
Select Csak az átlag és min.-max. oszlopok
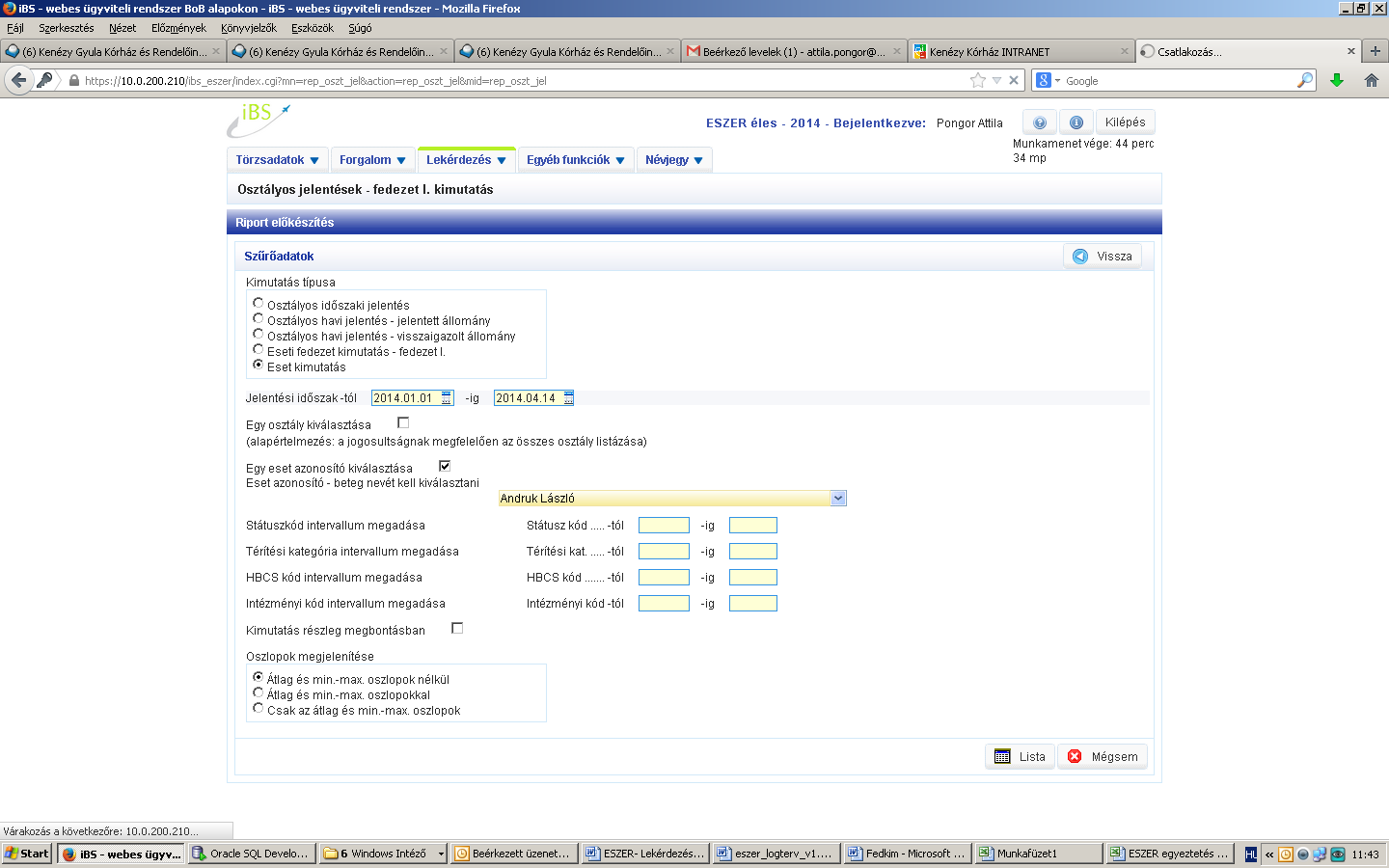click(258, 708)
